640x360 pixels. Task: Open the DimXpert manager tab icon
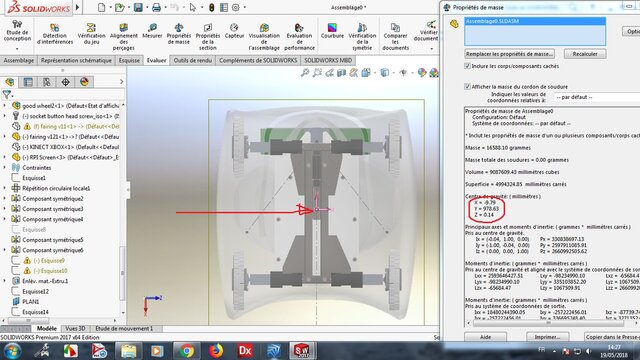[65, 82]
